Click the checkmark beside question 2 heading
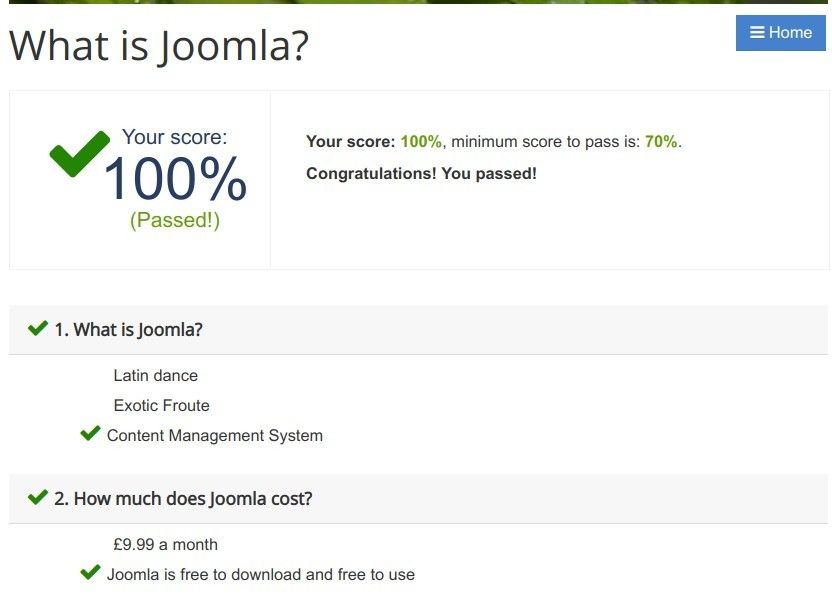This screenshot has height=600, width=832. (x=38, y=498)
